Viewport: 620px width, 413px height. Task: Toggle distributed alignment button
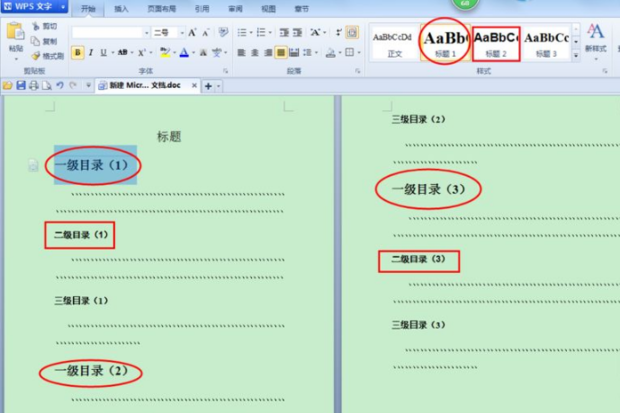(294, 52)
